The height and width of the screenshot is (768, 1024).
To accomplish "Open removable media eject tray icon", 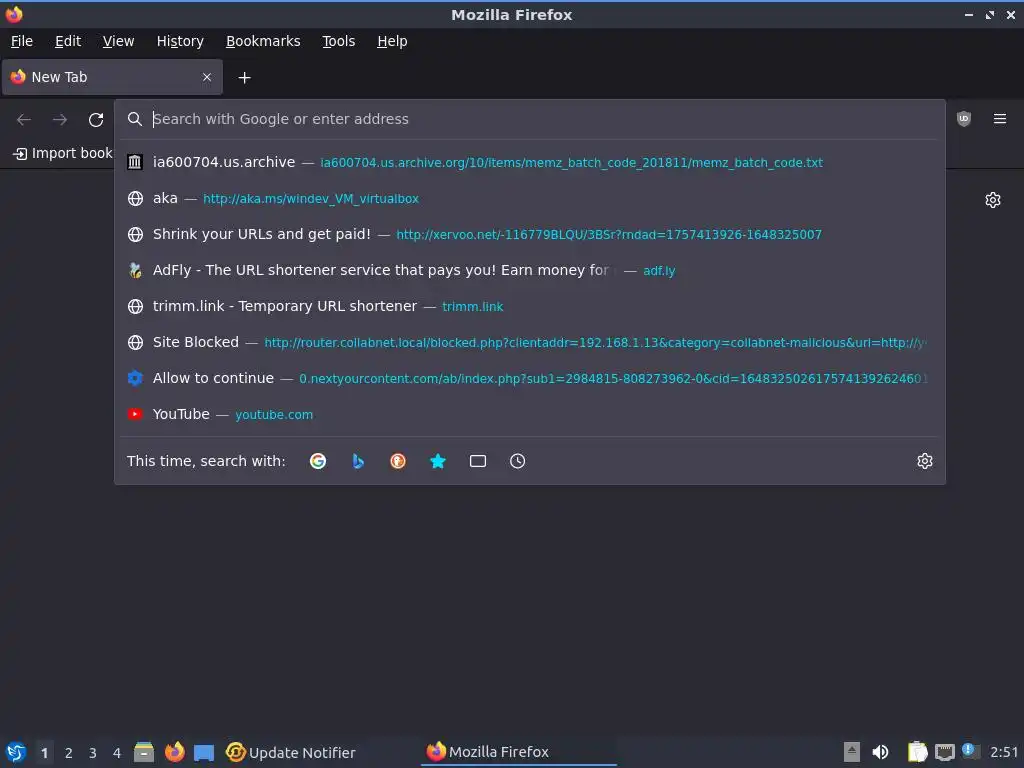I will (x=852, y=752).
